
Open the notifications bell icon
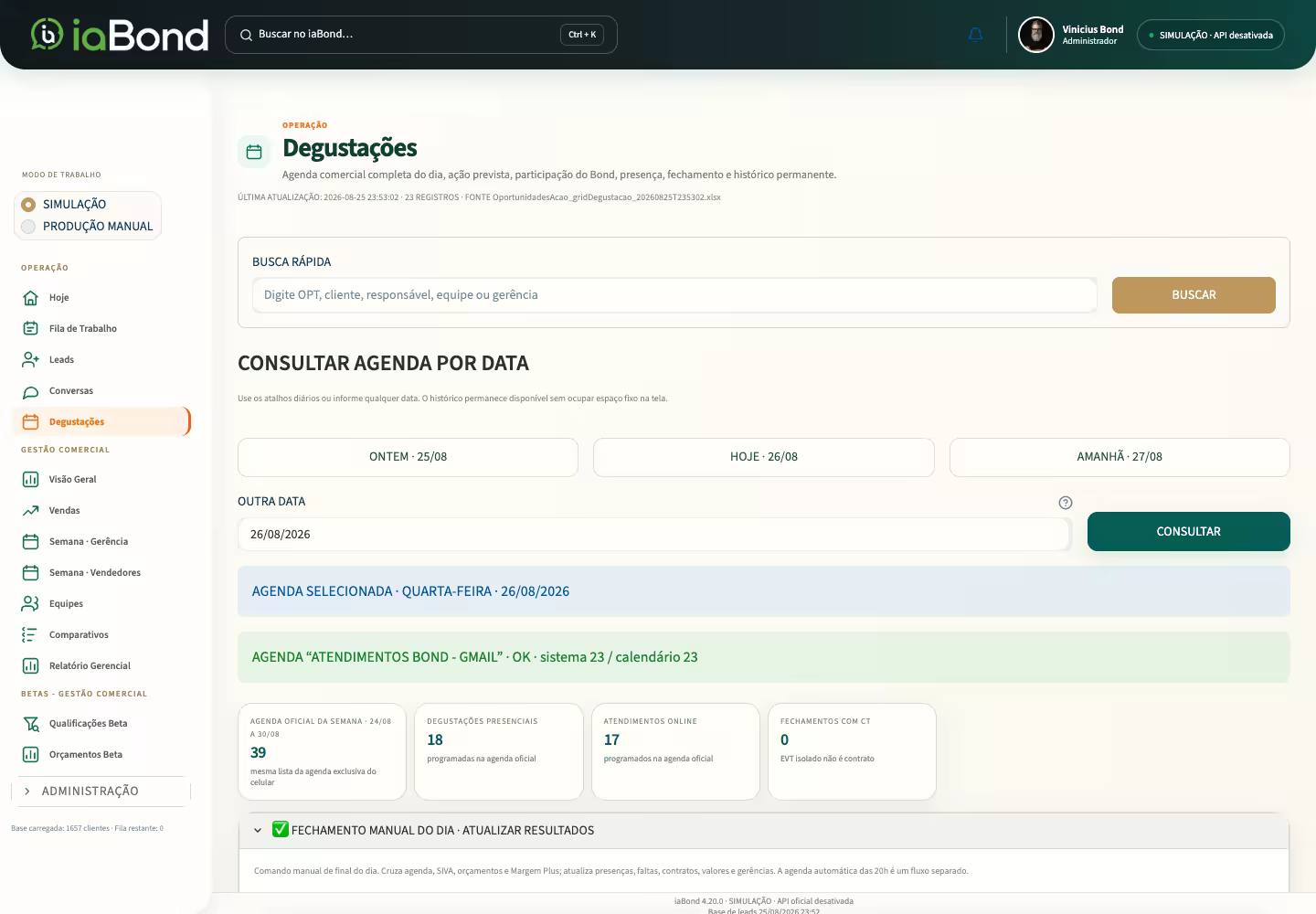975,35
